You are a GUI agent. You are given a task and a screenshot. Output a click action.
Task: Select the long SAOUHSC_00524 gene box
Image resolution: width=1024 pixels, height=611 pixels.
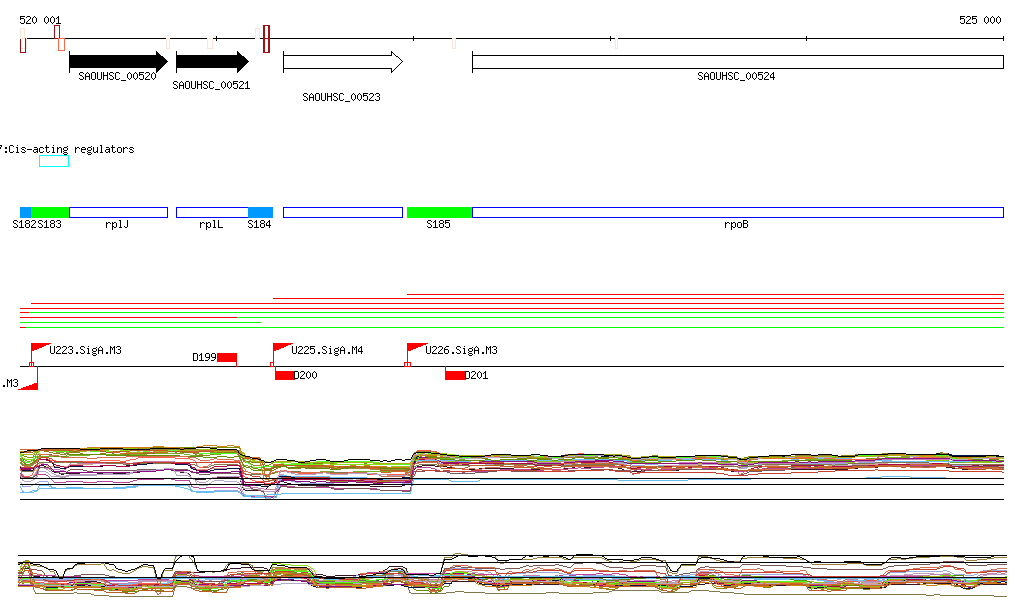click(737, 62)
